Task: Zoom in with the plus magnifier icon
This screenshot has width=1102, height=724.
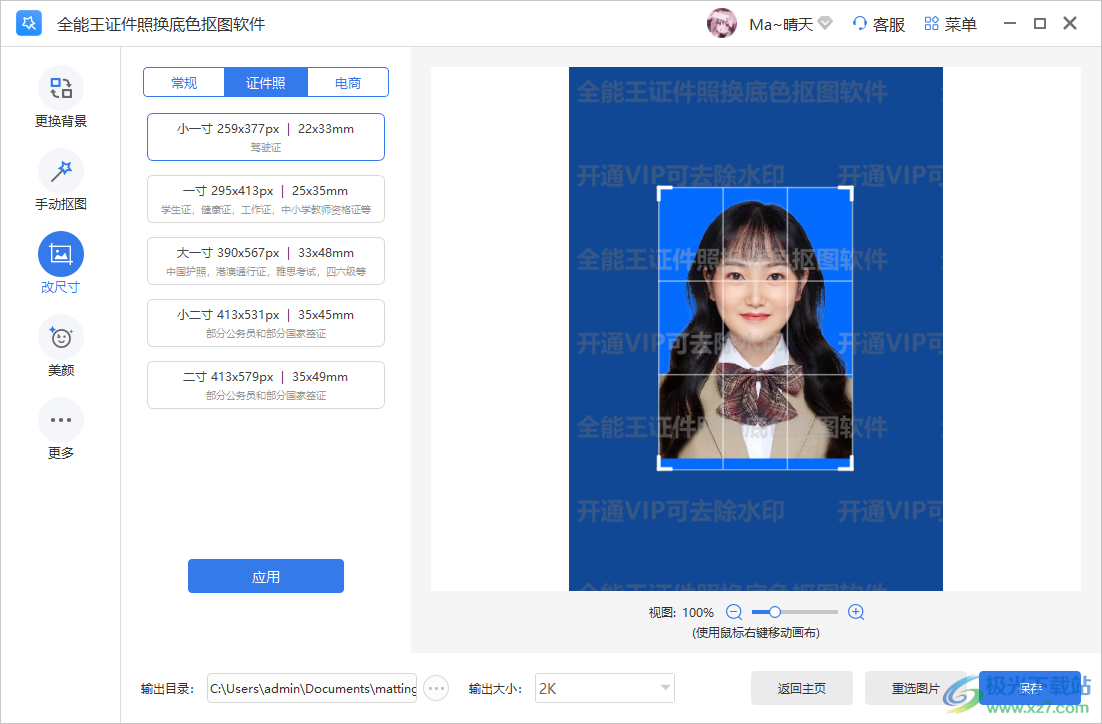Action: pyautogui.click(x=855, y=612)
